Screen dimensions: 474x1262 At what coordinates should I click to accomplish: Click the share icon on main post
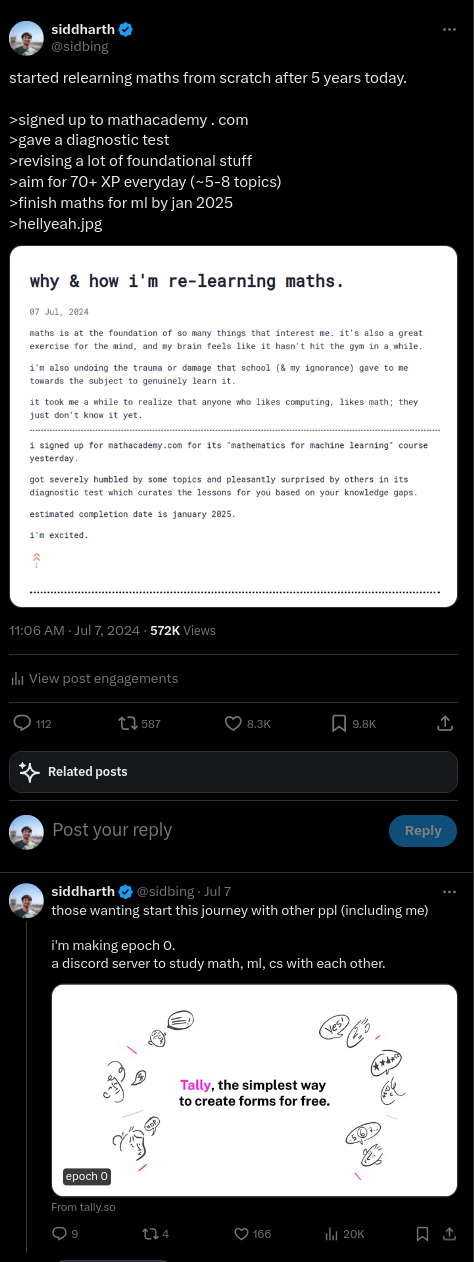[x=446, y=723]
